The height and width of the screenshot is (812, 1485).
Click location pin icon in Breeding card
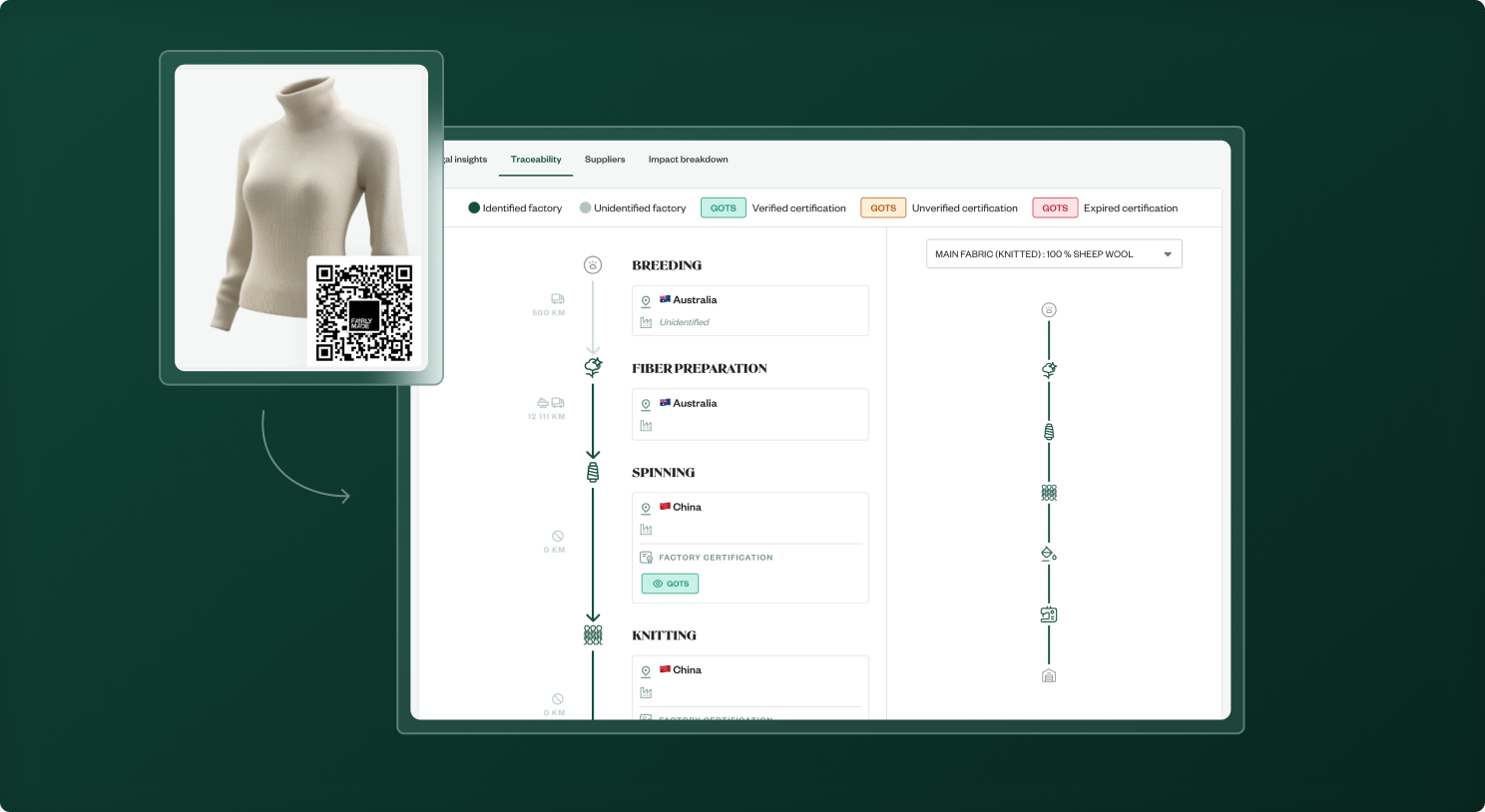tap(646, 300)
